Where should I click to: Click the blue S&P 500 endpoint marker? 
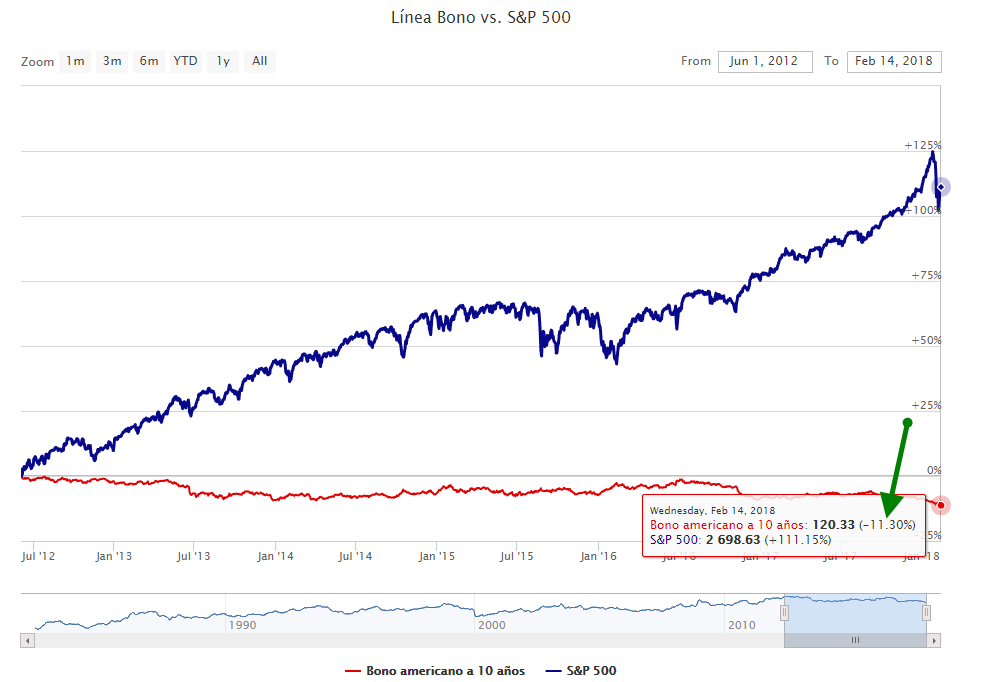[940, 187]
